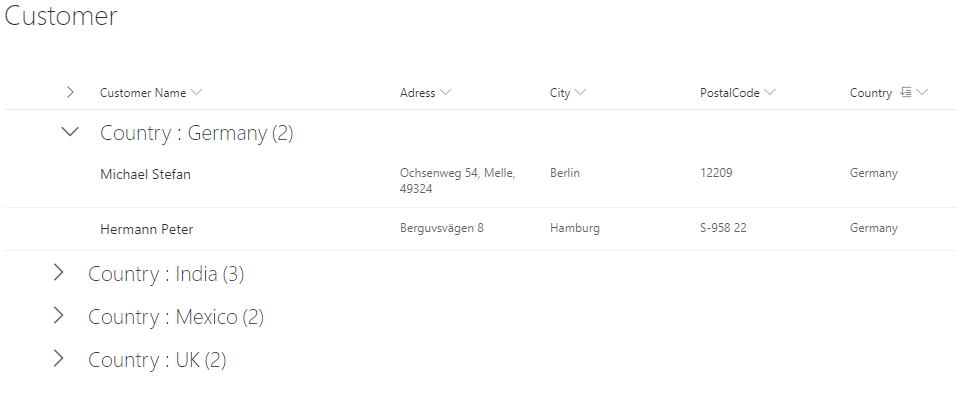Click the Hamburg city cell
The height and width of the screenshot is (405, 957).
(x=575, y=228)
